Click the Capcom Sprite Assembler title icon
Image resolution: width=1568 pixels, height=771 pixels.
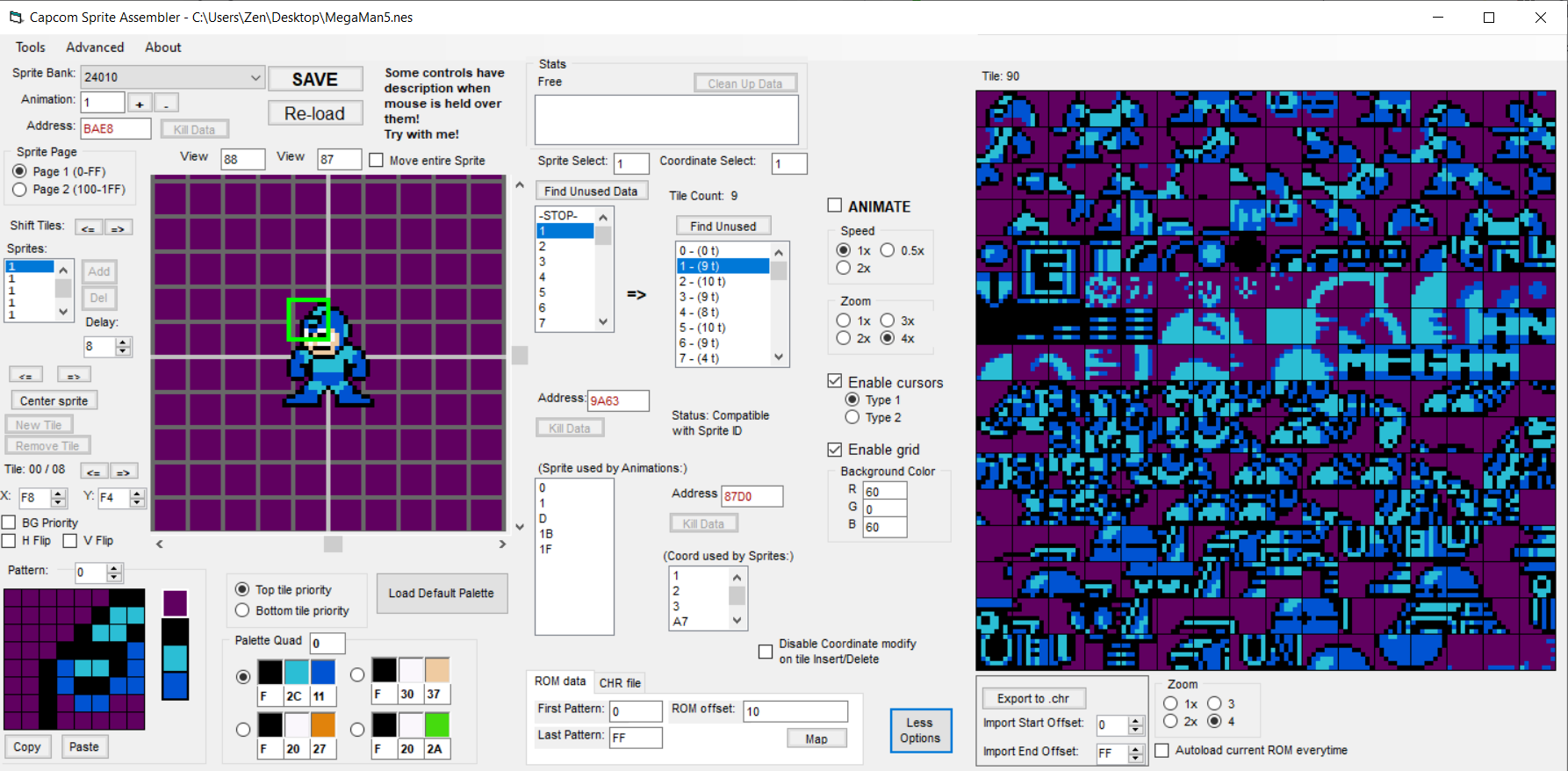point(16,18)
